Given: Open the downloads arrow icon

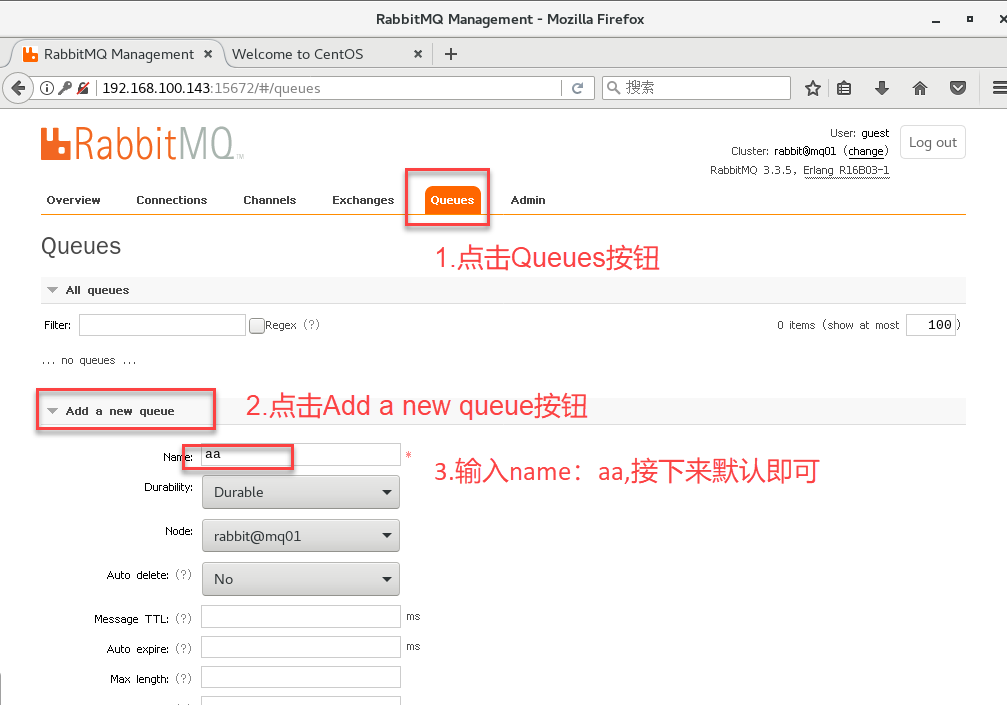Looking at the screenshot, I should pyautogui.click(x=881, y=87).
